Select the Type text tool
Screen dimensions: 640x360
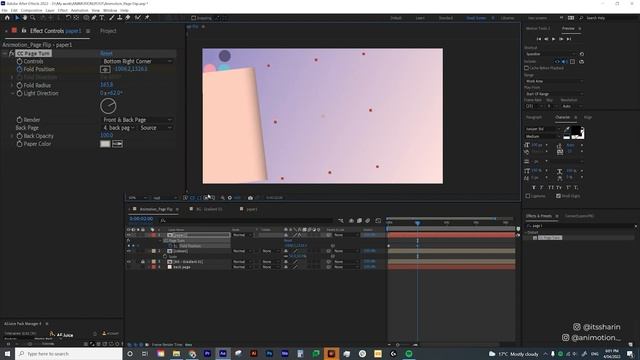[102, 18]
